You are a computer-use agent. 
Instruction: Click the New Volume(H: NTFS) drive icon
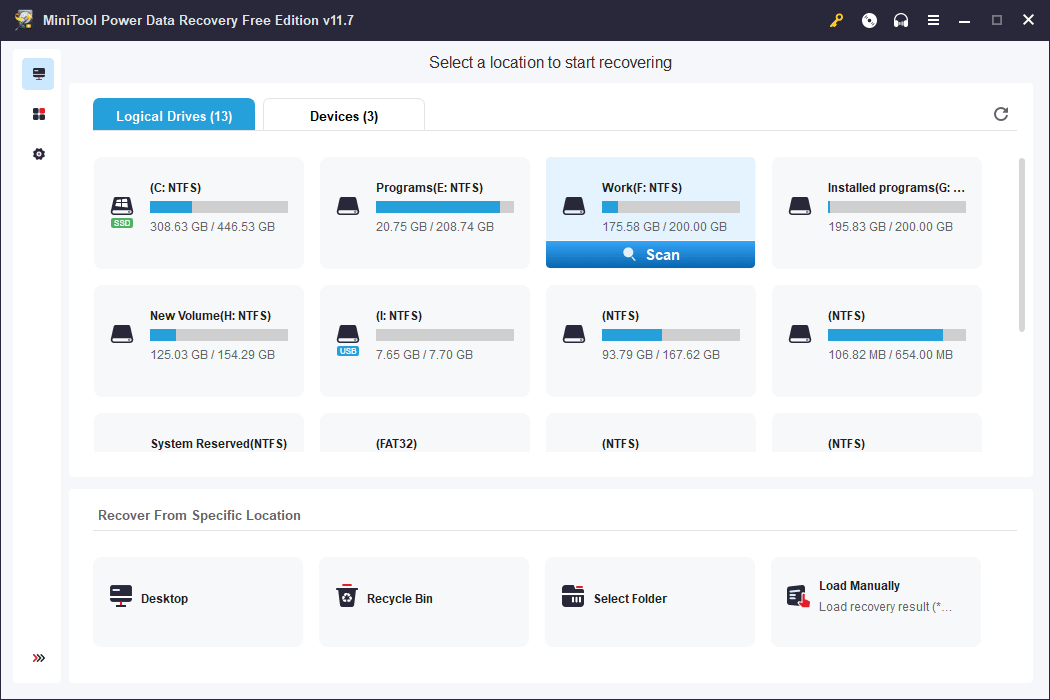(122, 334)
